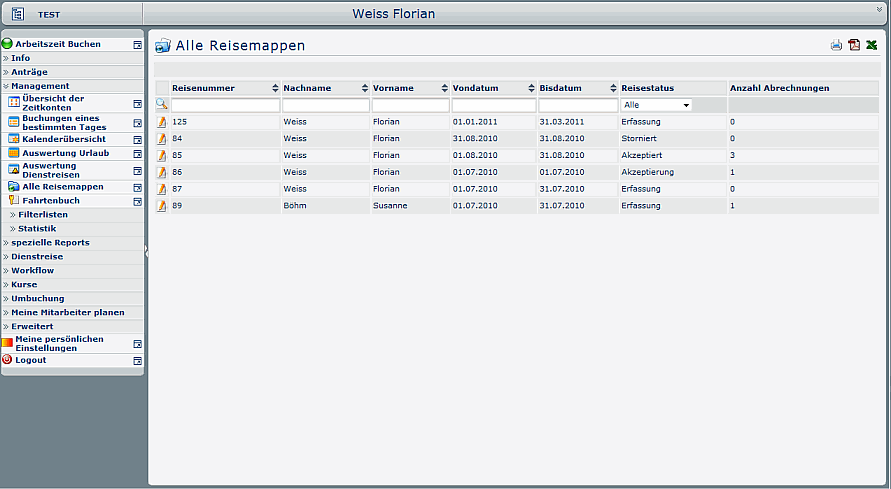Viewport: 891px width, 489px height.
Task: Expand the Workflow section in sidebar
Action: pyautogui.click(x=33, y=271)
